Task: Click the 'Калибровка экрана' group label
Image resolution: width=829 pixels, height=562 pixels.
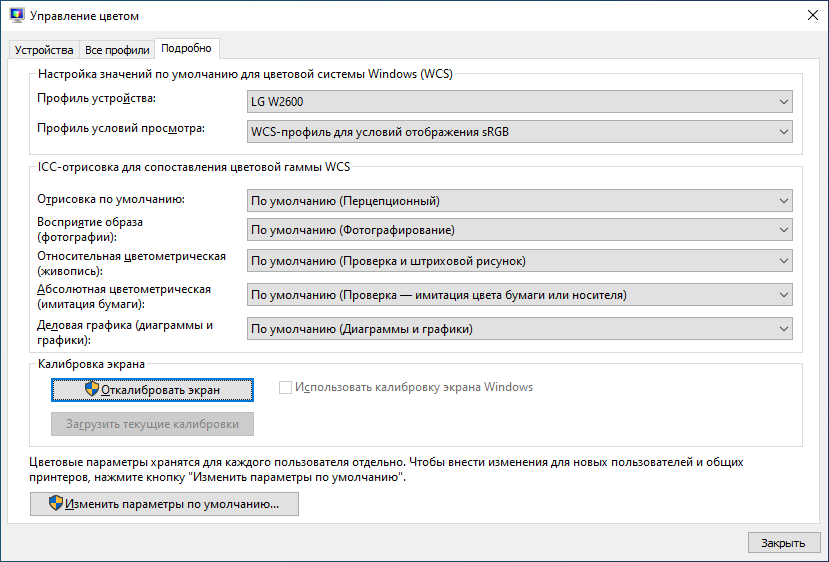Action: tap(91, 364)
